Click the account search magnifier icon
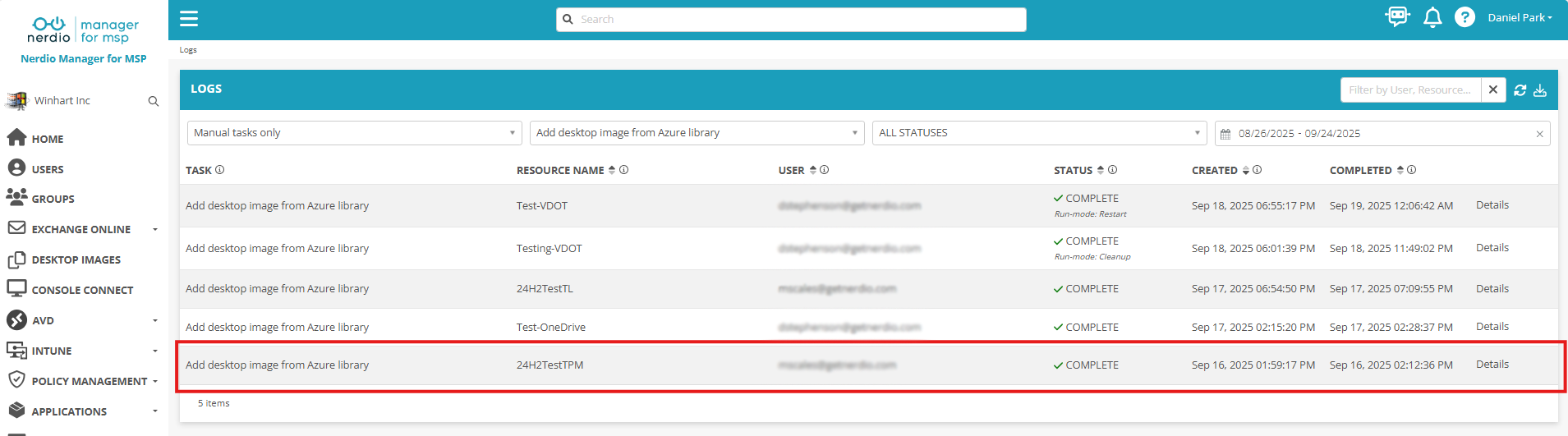 pyautogui.click(x=153, y=101)
